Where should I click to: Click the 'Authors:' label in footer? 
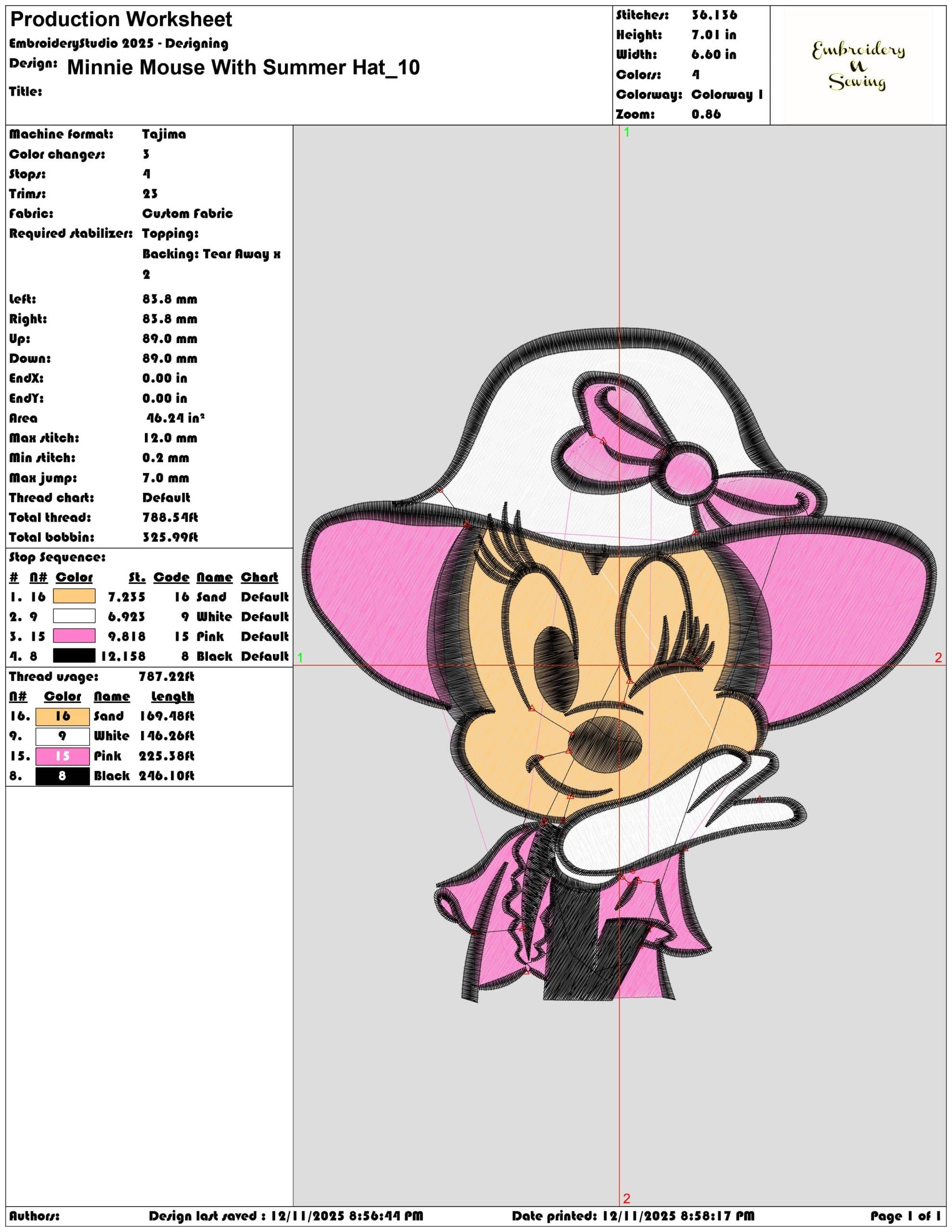[34, 1216]
